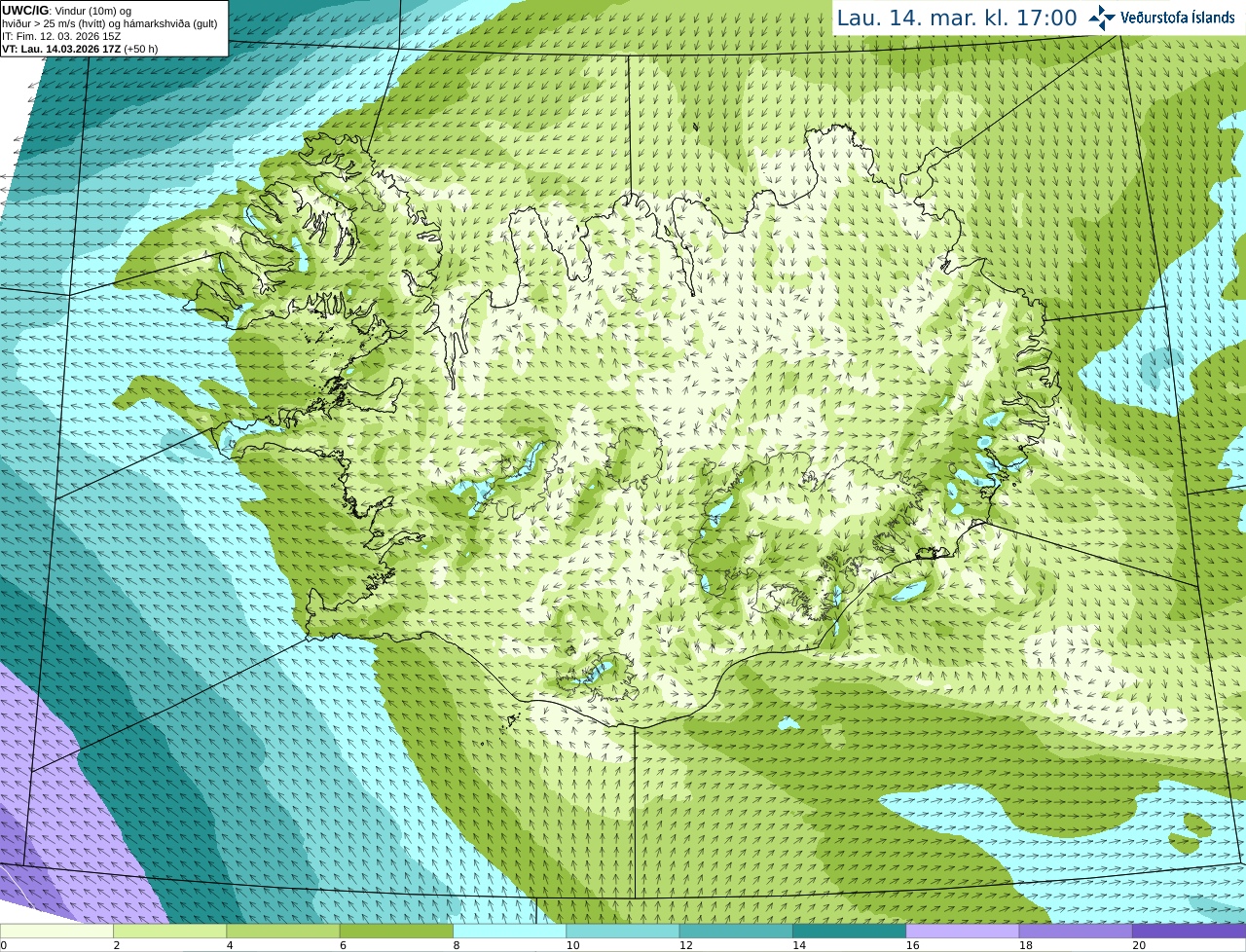Click the scale label '20' on the color bar
This screenshot has height=952, width=1246.
pyautogui.click(x=1139, y=945)
